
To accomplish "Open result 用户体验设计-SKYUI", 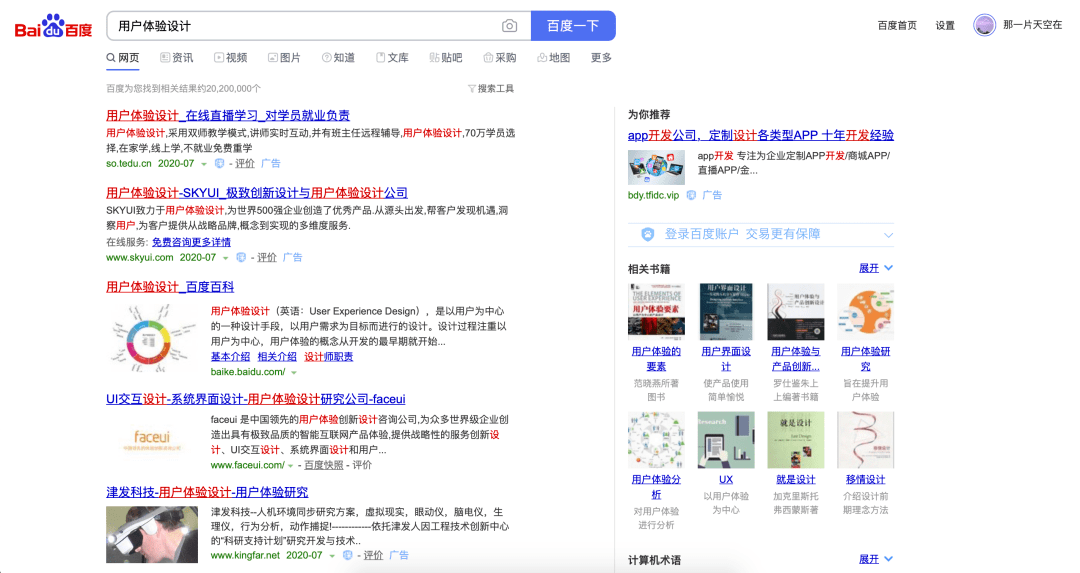I will click(257, 193).
